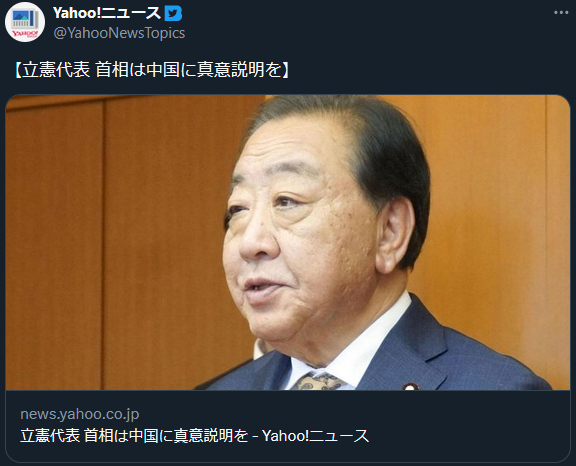Viewport: 576px width, 466px height.
Task: Open card title 立憲代表 首相は中国に真意説明を - Yahoo!ニュース
Action: 194,436
